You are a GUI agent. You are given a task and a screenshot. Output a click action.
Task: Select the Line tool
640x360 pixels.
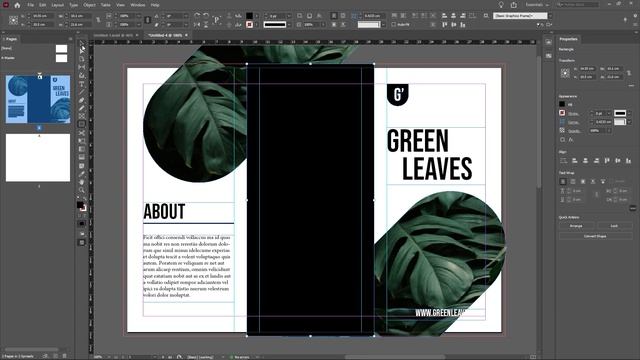pos(82,92)
